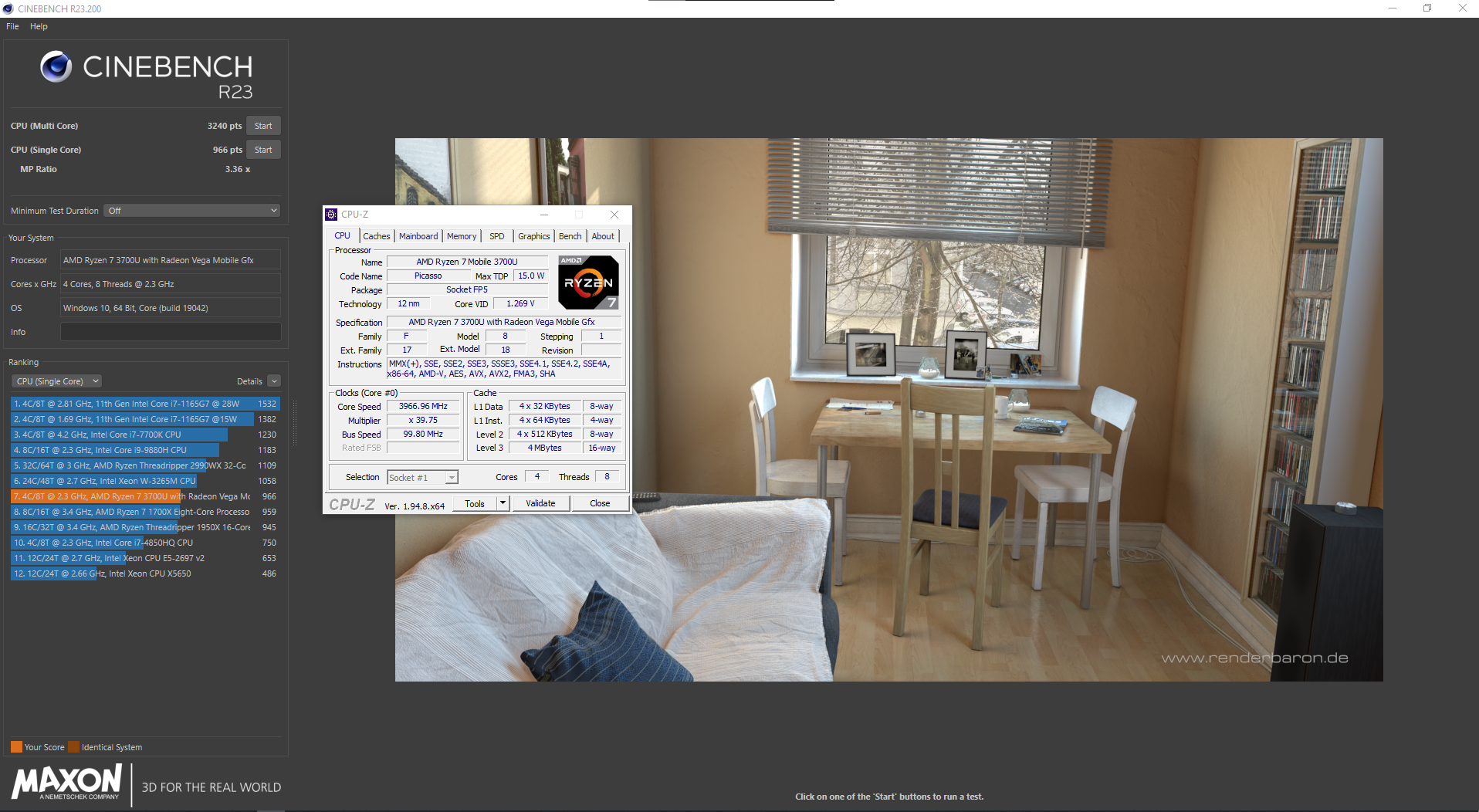1479x812 pixels.
Task: Open the Tools dropdown arrow in CPU-Z
Action: point(503,503)
